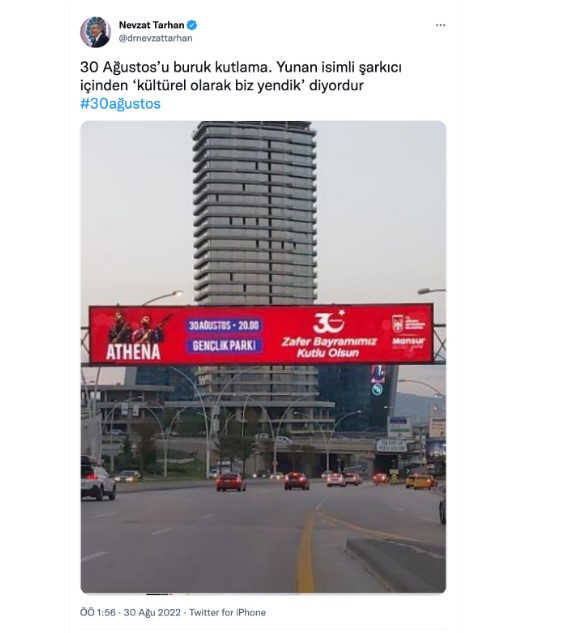Open the Nevzat Tarhan display name
This screenshot has height=633, width=578.
click(151, 25)
